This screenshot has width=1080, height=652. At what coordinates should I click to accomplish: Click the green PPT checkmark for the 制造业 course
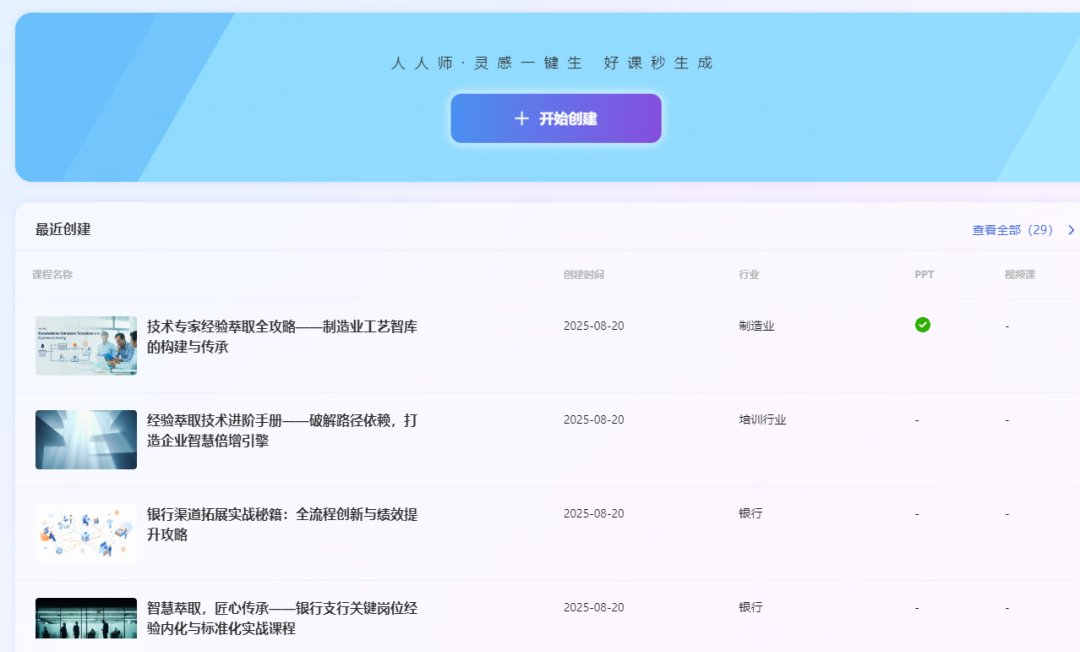coord(923,324)
